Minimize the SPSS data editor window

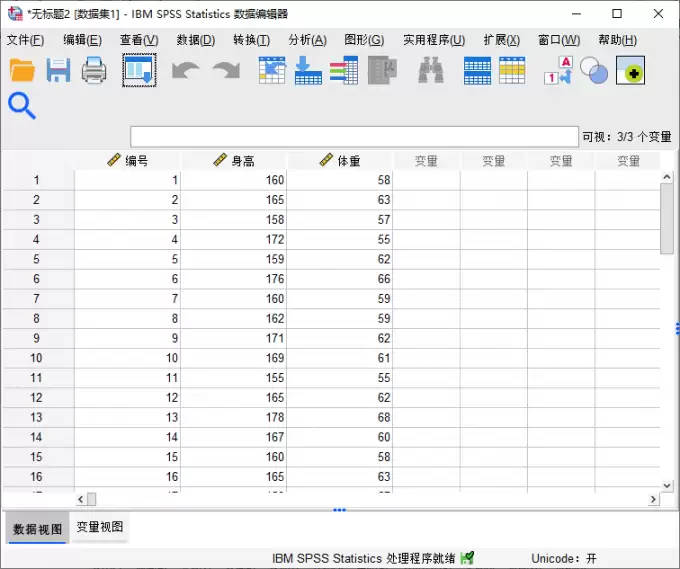click(x=576, y=14)
